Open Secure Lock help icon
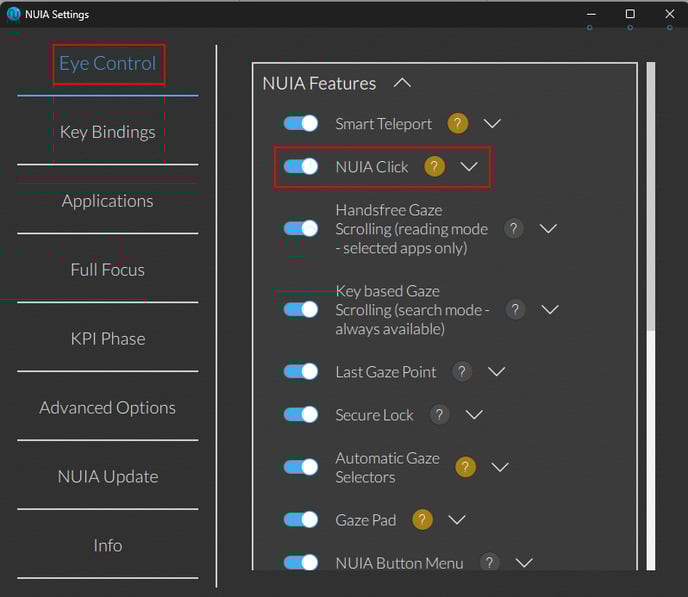 (439, 414)
